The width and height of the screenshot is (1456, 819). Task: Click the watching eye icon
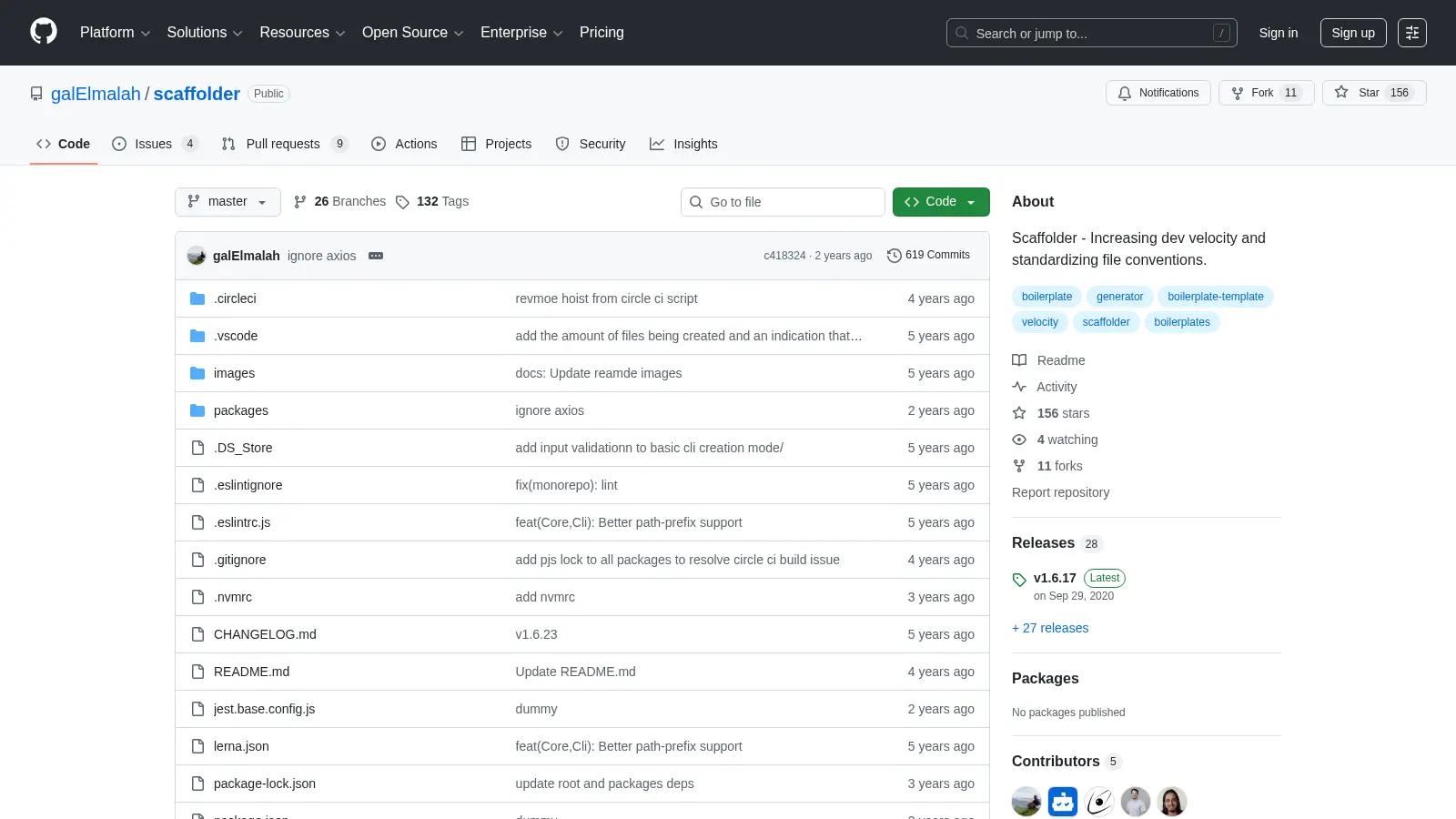(1019, 440)
